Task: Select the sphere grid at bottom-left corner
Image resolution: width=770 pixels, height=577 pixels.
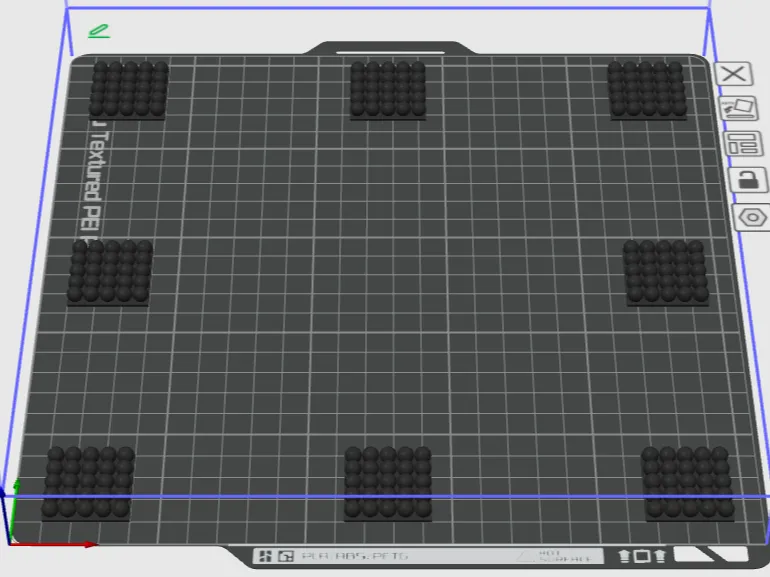Action: [88, 483]
